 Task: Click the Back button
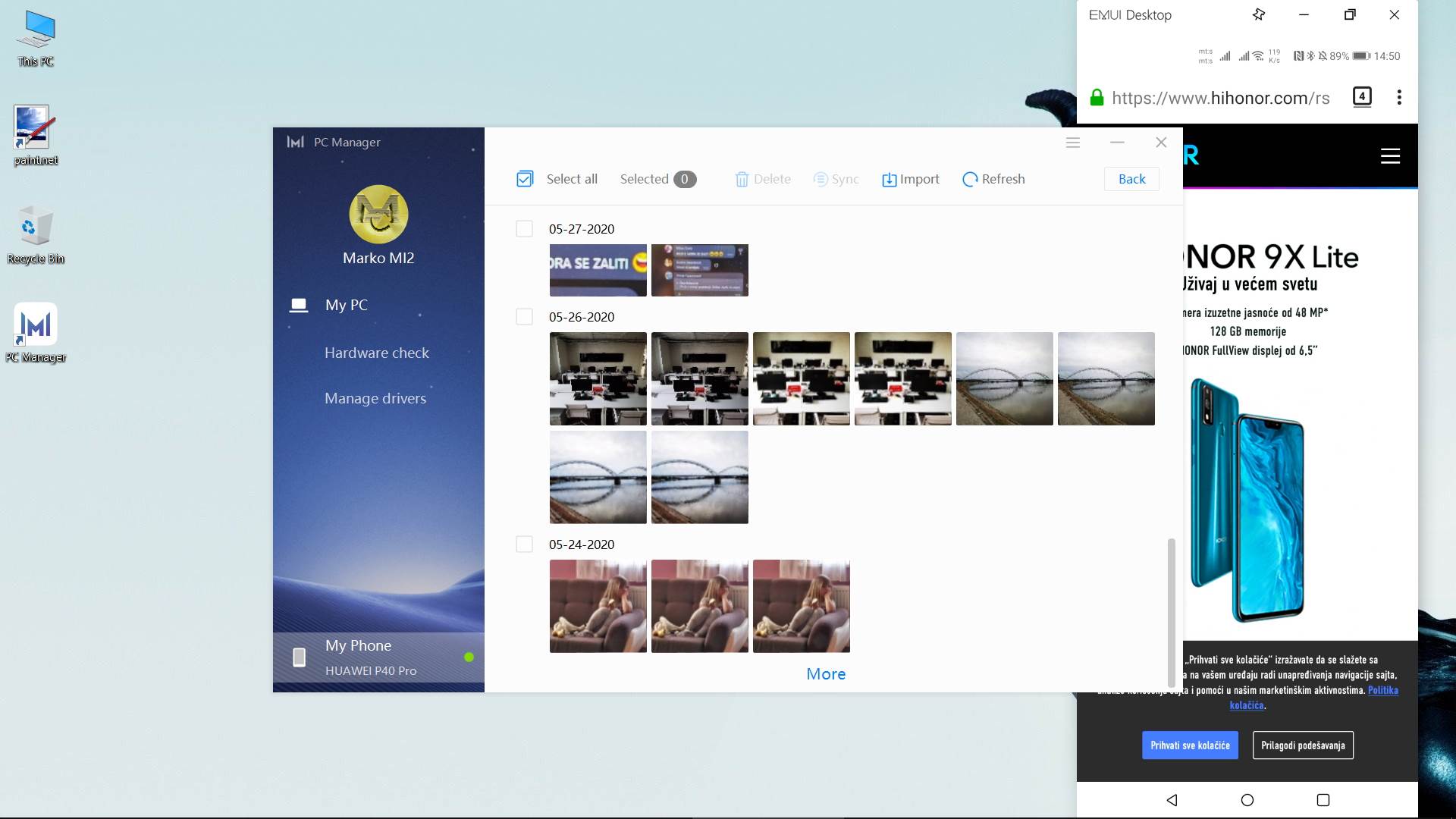coord(1131,179)
